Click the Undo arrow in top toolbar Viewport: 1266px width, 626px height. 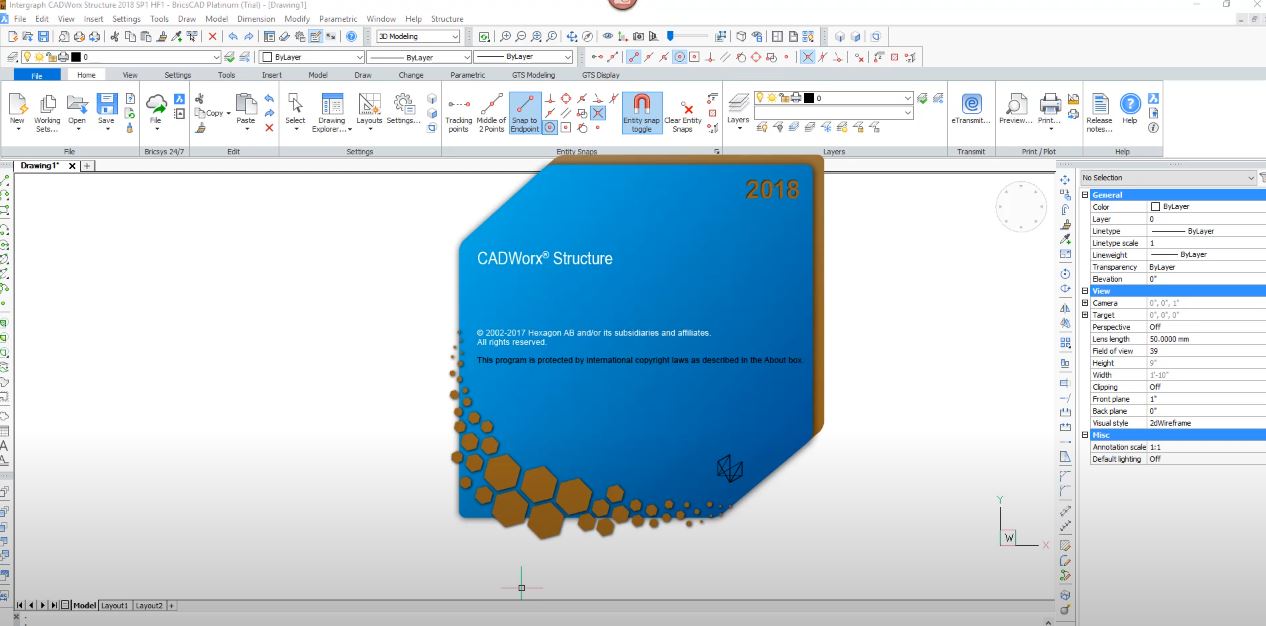click(x=233, y=36)
